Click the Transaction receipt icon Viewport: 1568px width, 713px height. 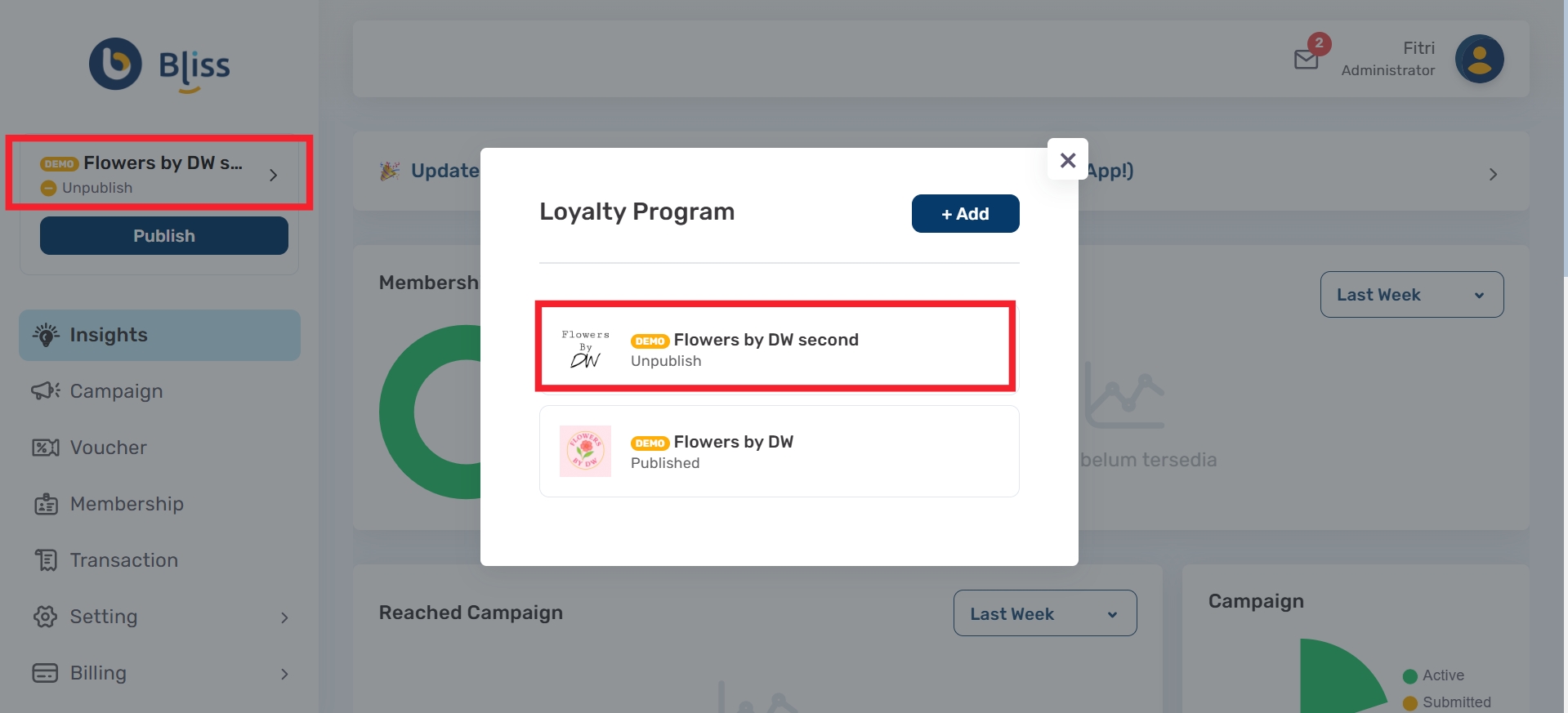click(x=46, y=560)
